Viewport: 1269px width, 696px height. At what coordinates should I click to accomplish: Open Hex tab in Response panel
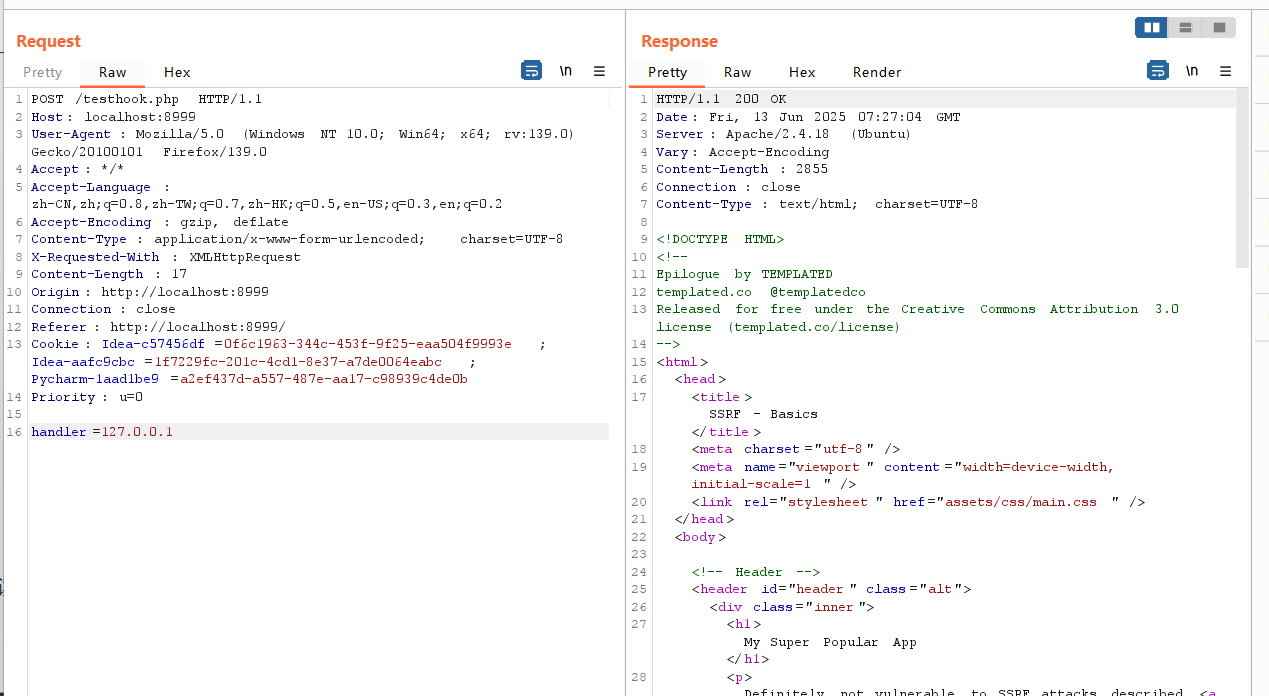pyautogui.click(x=802, y=72)
